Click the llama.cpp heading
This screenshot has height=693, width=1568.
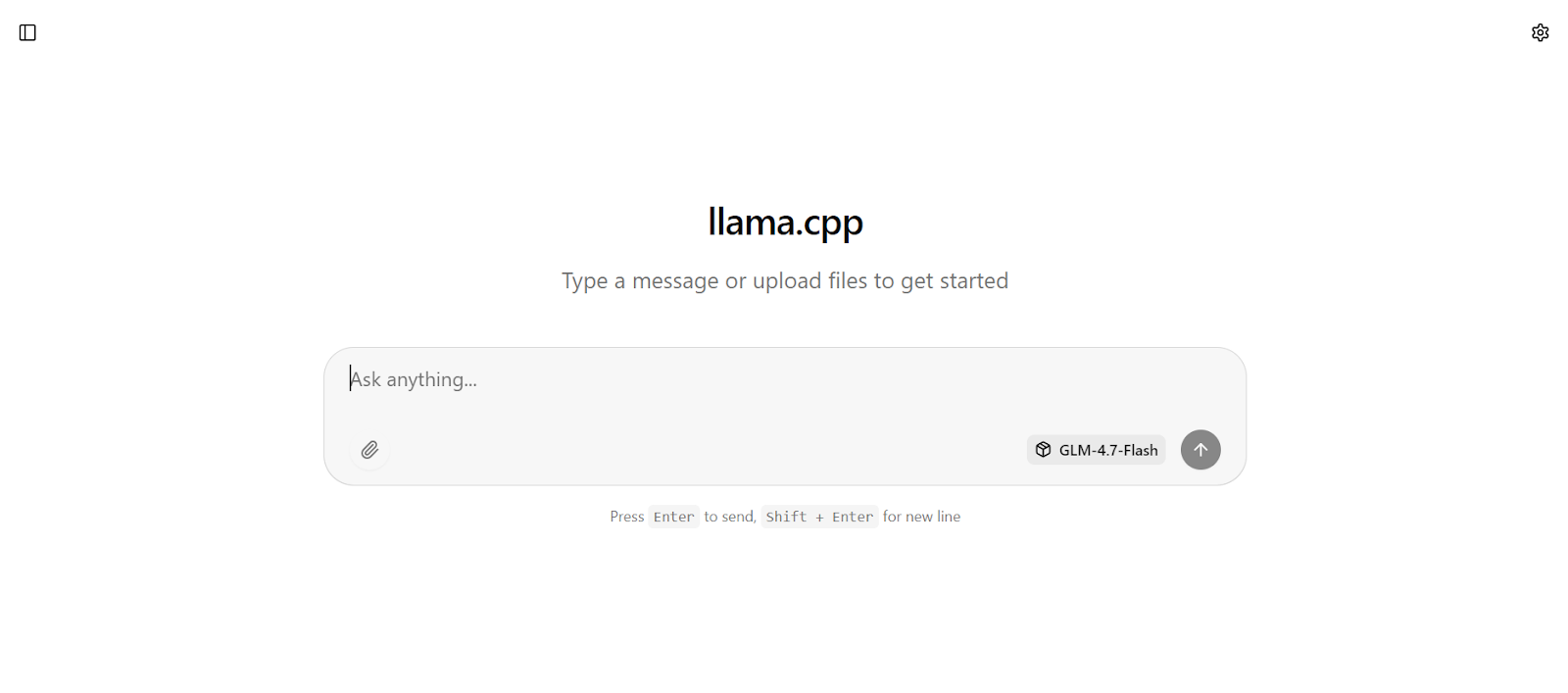(784, 222)
